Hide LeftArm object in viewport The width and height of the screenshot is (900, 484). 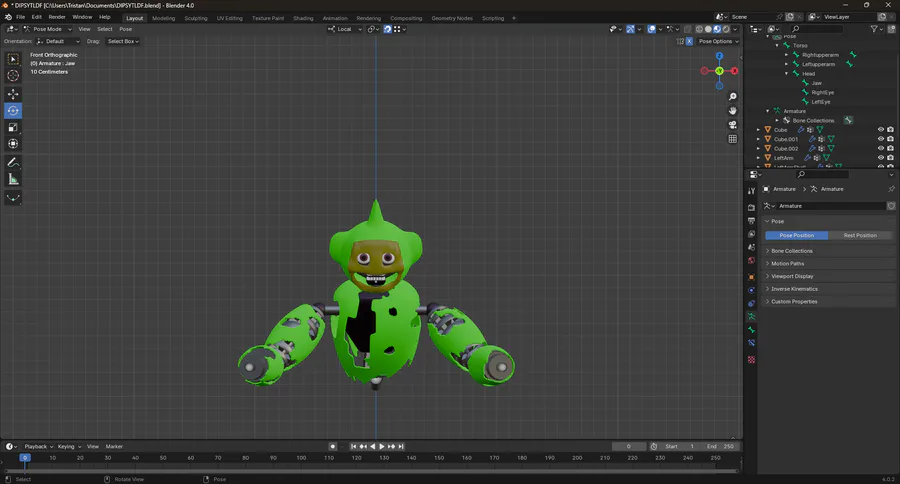880,157
